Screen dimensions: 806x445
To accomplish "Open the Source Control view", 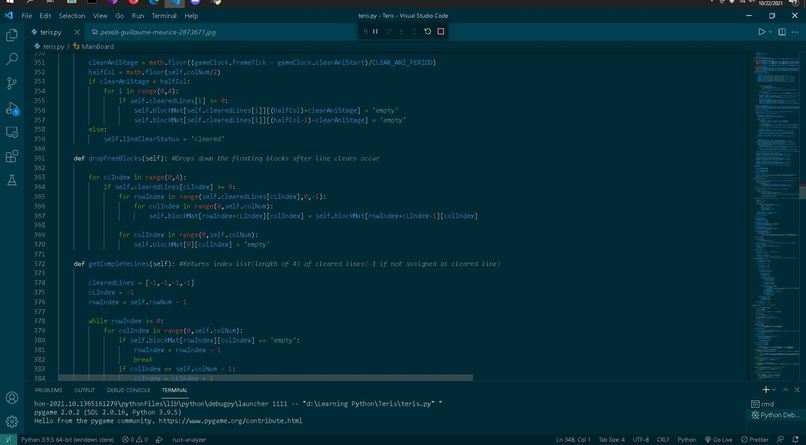I will [11, 83].
